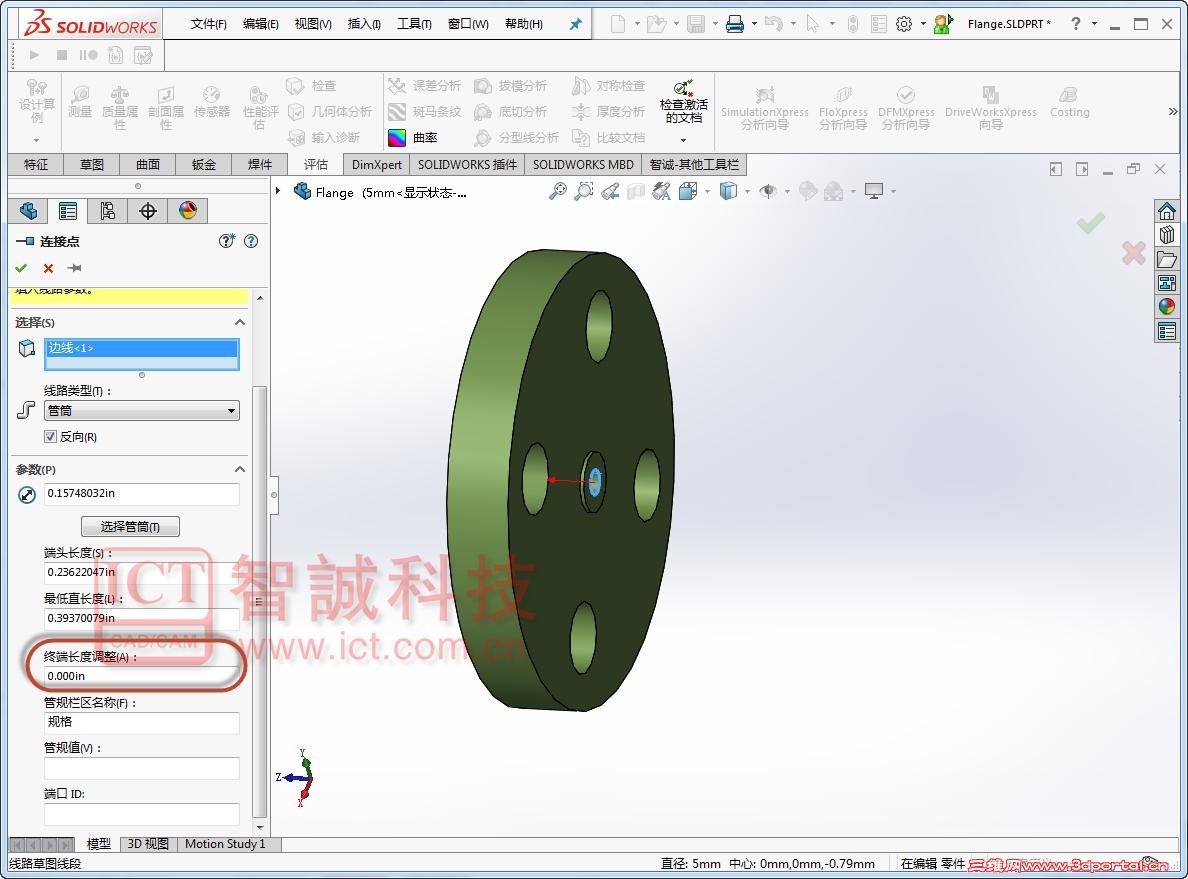Viewport: 1188px width, 879px height.
Task: Open the DisplayManager color sphere tab
Action: pos(188,211)
